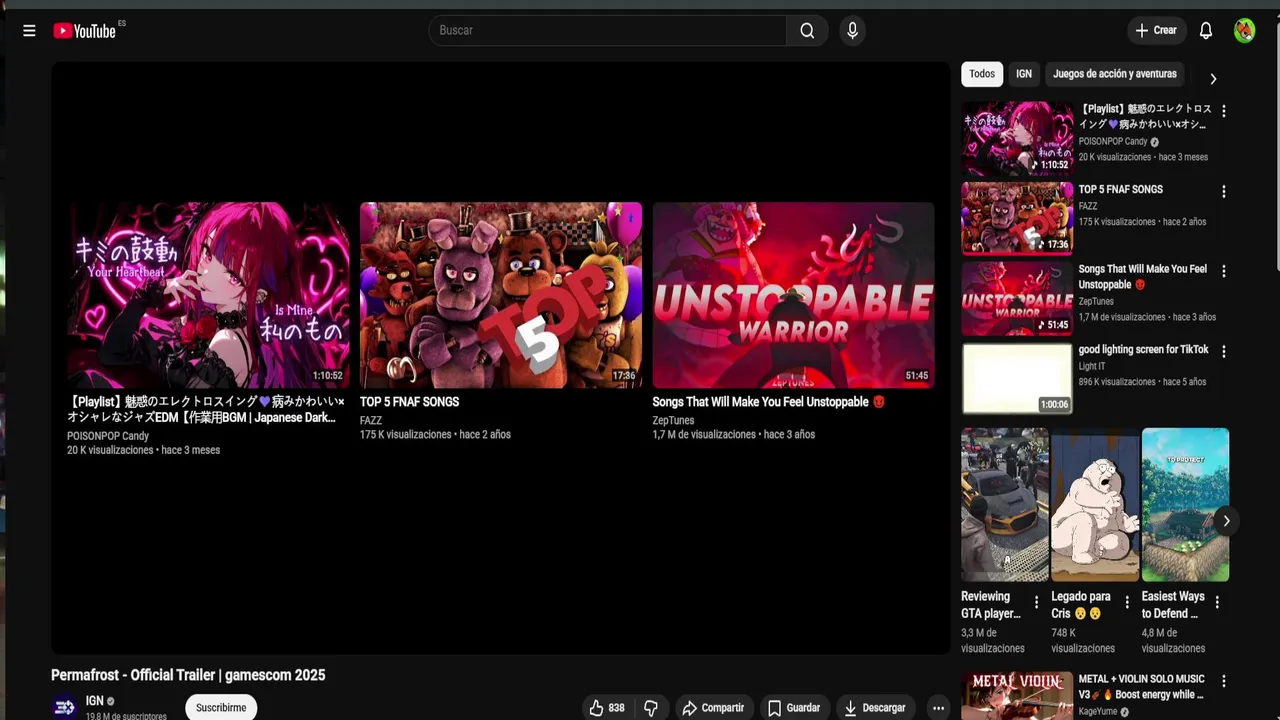Open options for Easiest Ways to Defend short
Viewport: 1280px width, 720px height.
click(x=1217, y=602)
